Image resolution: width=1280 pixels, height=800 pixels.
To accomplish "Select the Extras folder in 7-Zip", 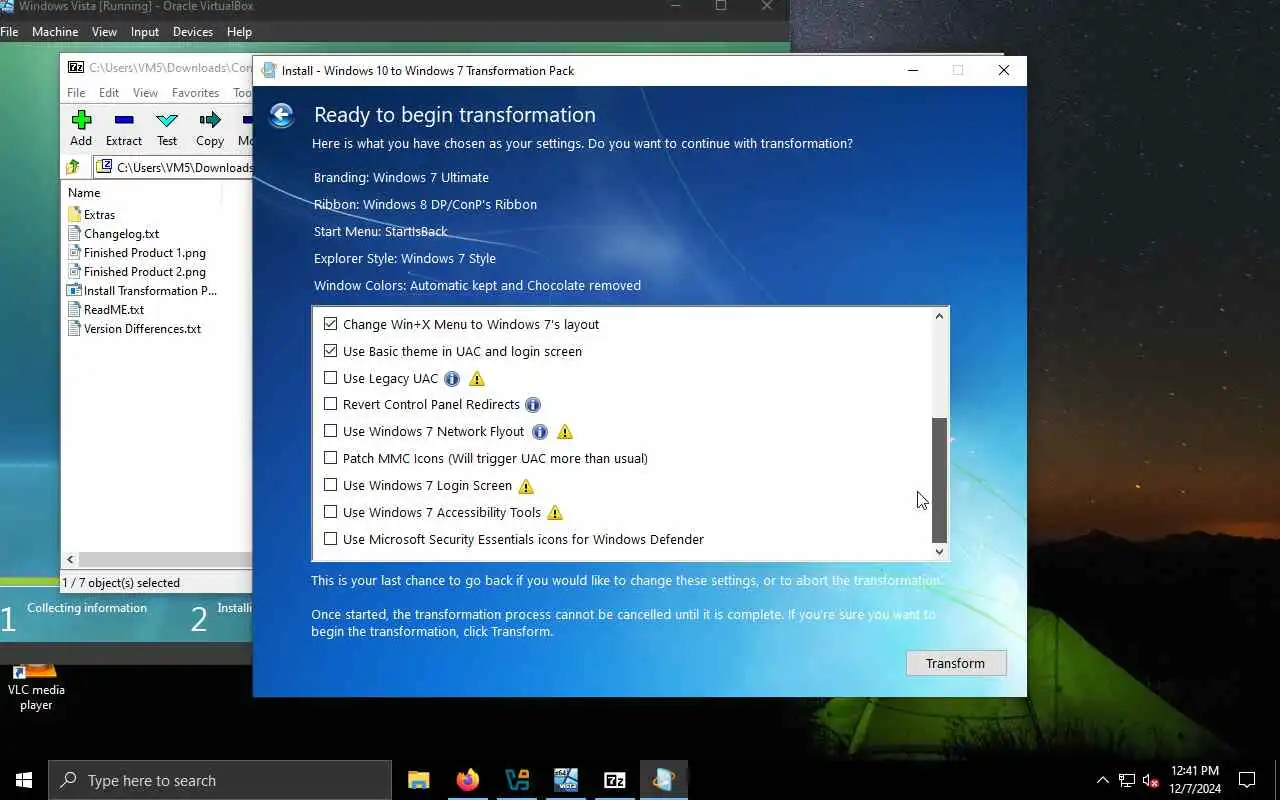I will coord(99,215).
